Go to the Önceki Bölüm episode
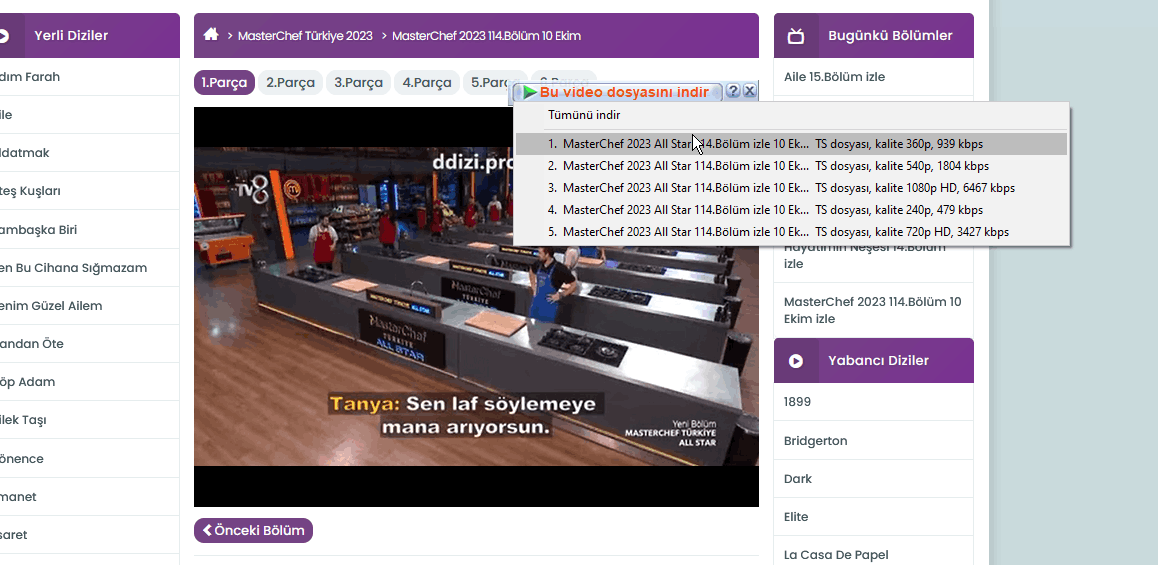The height and width of the screenshot is (565, 1158). click(x=253, y=530)
